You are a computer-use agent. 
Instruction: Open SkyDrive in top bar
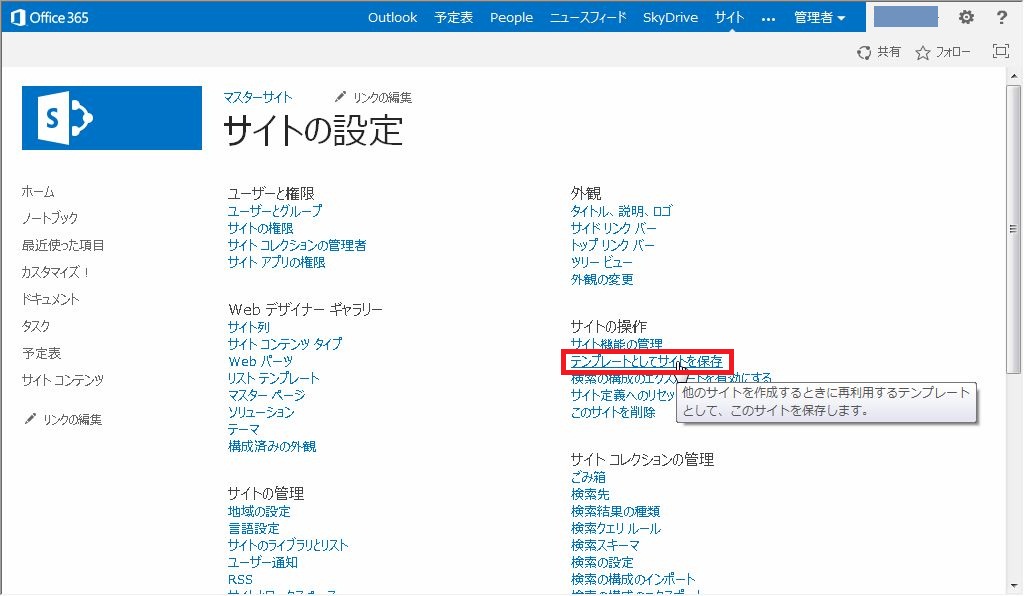pyautogui.click(x=670, y=18)
